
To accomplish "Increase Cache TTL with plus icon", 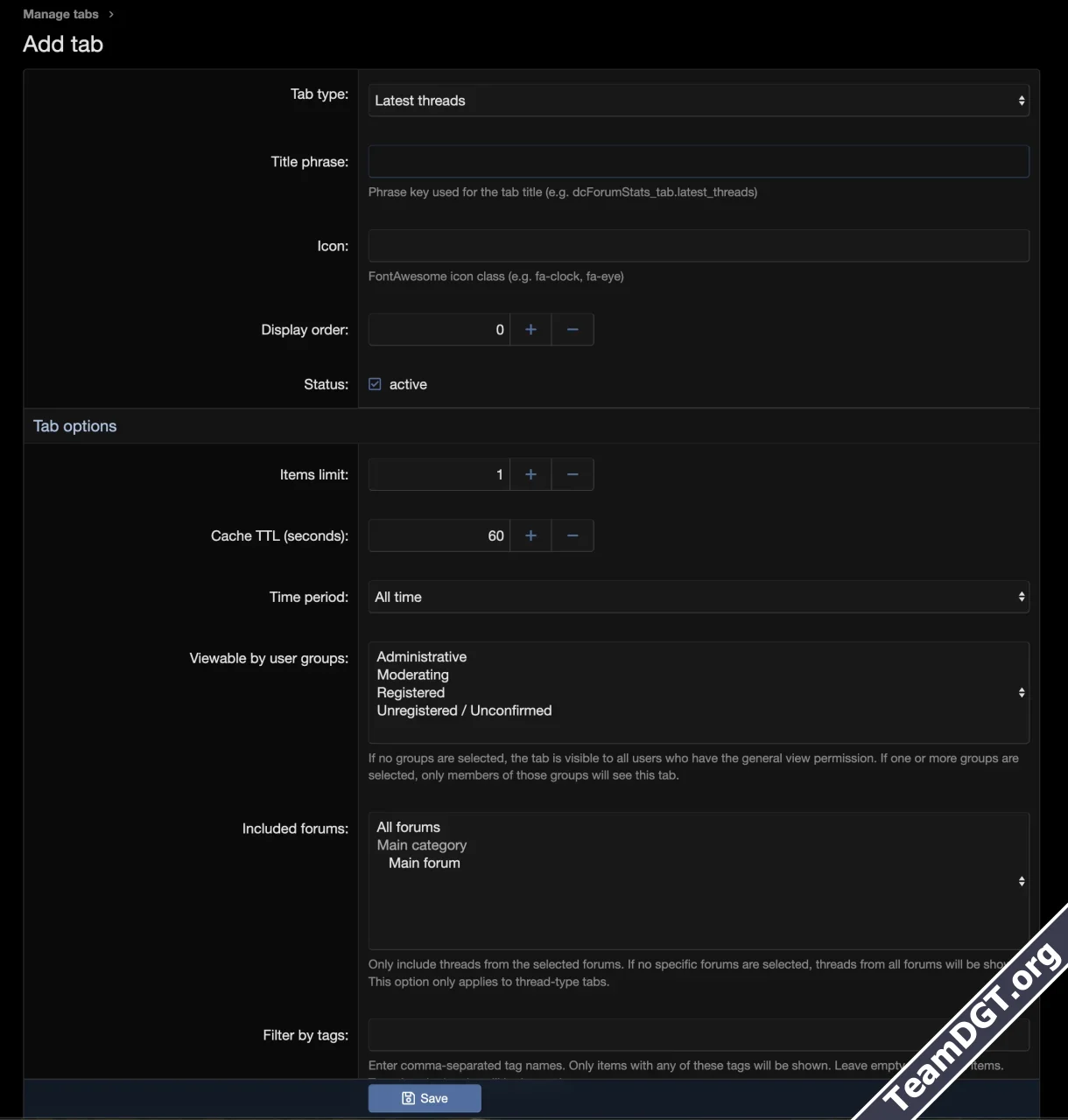I will pos(530,535).
